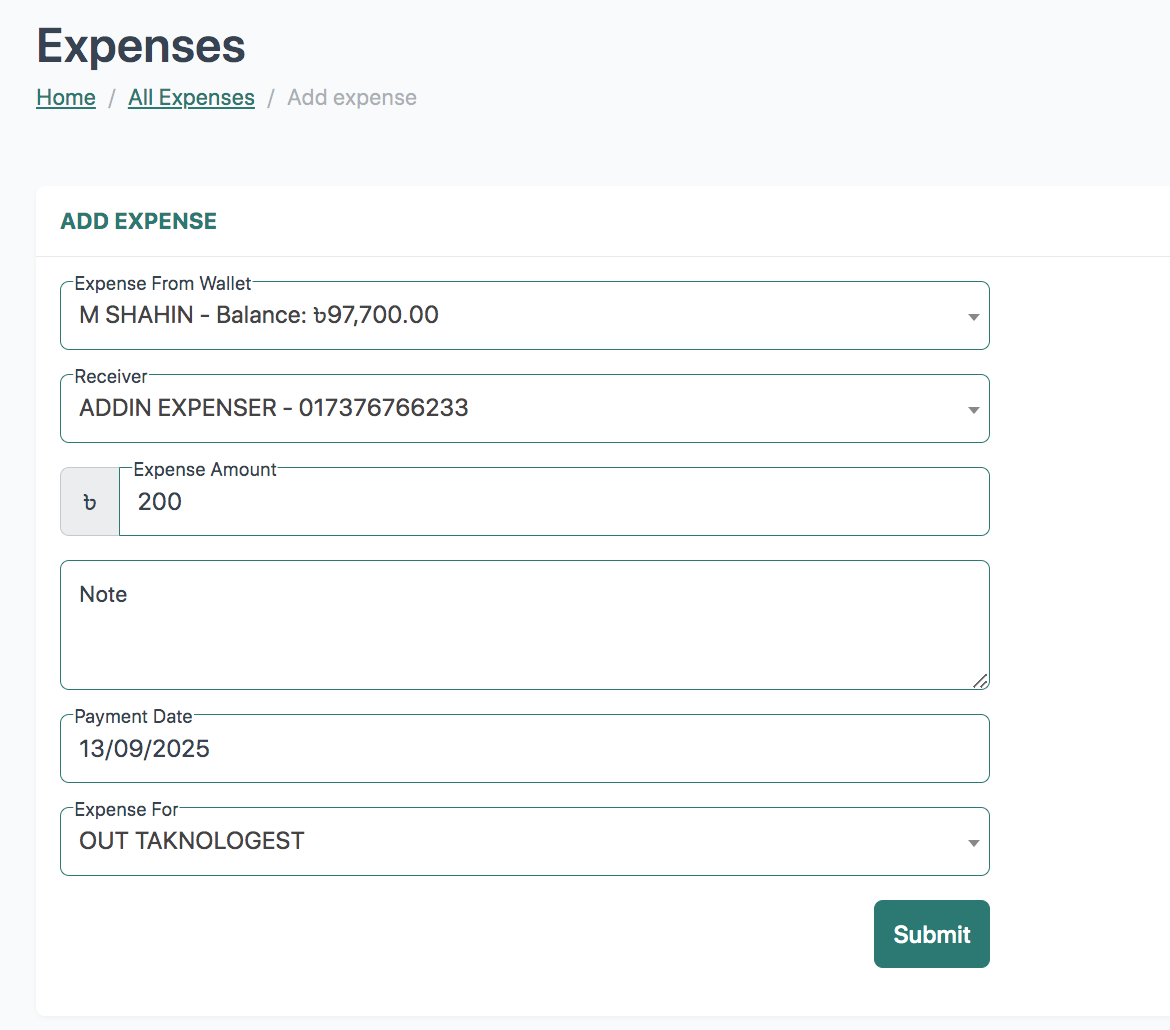Image resolution: width=1170 pixels, height=1030 pixels.
Task: Expand the OUT TAKNOLOGEST selection list
Action: [x=500, y=842]
